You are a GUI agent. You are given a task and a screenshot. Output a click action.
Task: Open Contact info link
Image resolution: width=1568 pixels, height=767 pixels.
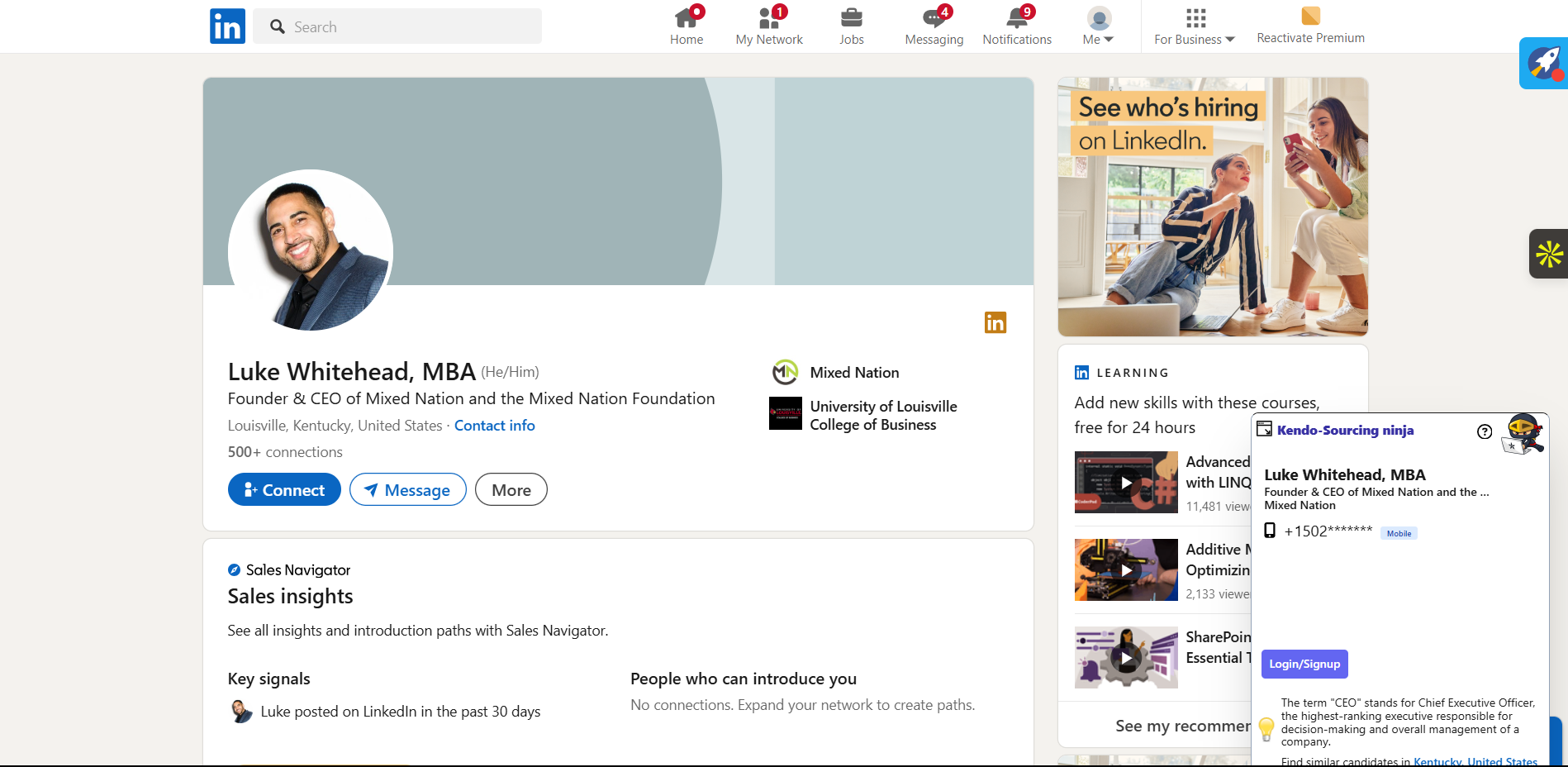click(x=495, y=426)
